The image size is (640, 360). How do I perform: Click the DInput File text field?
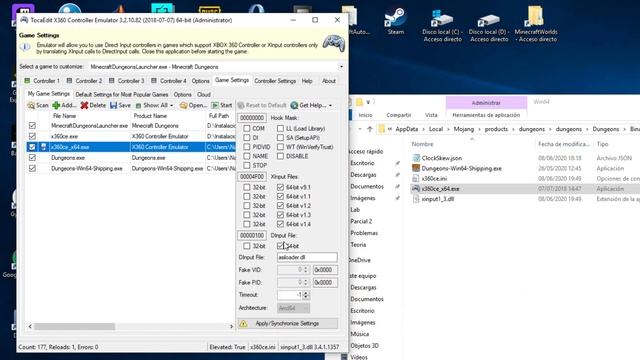[x=307, y=258]
